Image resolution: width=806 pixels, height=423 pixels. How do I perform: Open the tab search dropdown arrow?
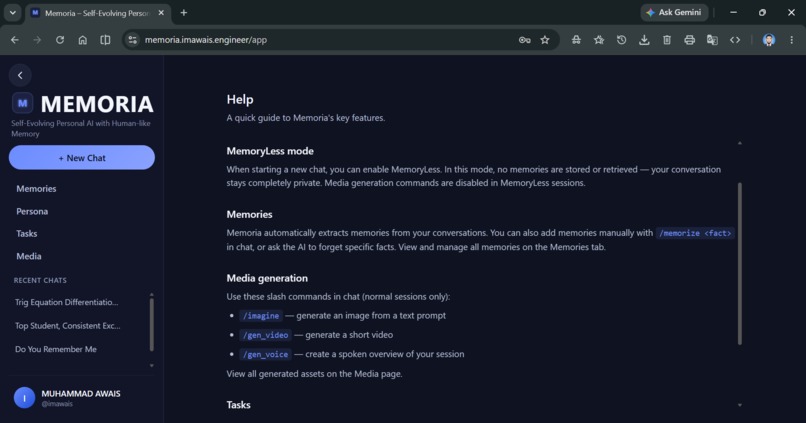click(x=12, y=13)
